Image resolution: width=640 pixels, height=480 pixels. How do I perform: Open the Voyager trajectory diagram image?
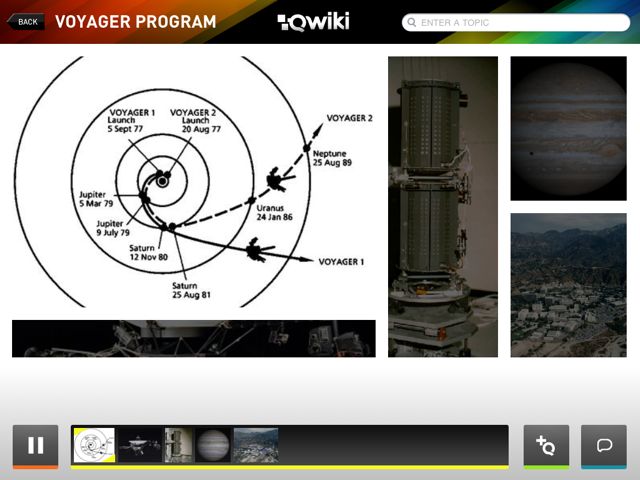[194, 182]
